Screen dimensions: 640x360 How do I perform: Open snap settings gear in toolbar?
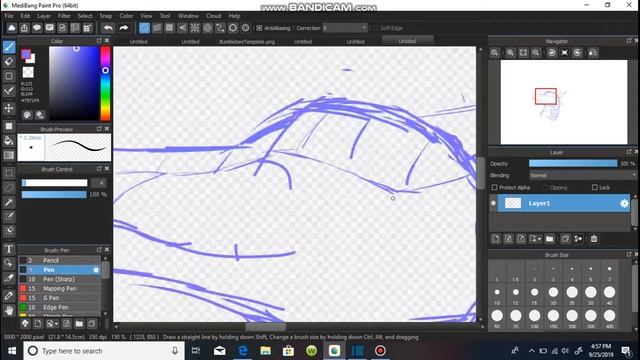[245, 28]
